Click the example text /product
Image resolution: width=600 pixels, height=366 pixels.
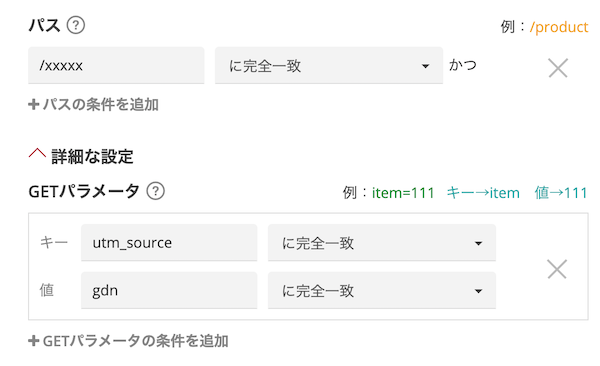(x=559, y=27)
